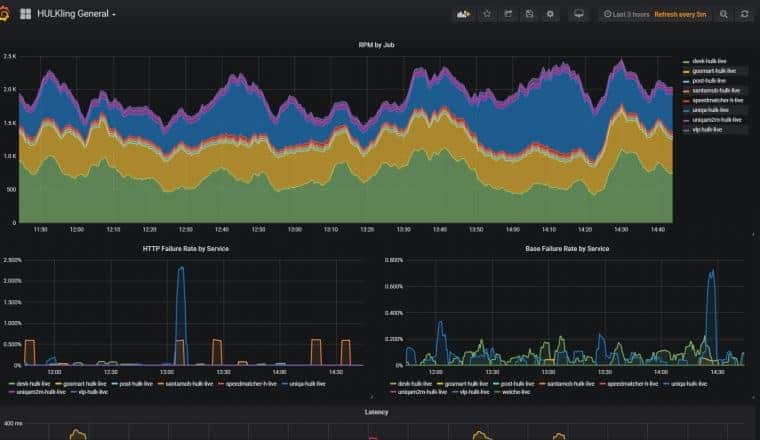
Task: Select santamob-hulk-live in Base Failure Rate legend
Action: tap(570, 384)
